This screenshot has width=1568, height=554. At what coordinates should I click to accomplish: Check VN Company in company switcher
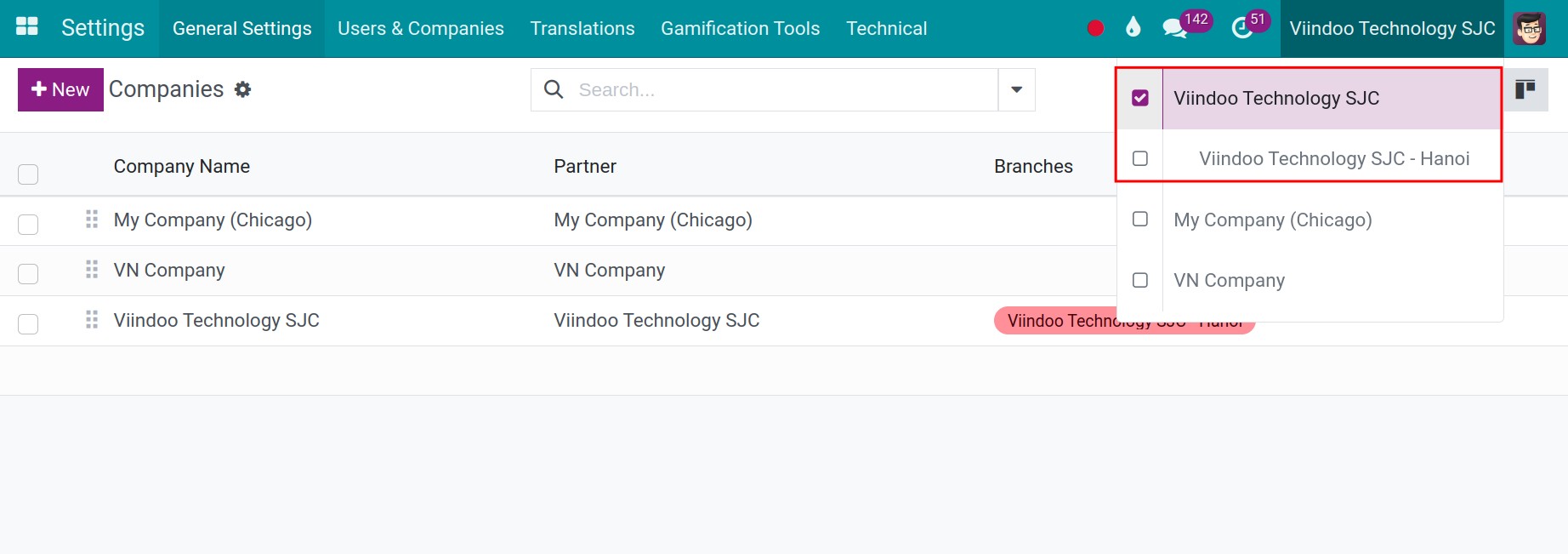point(1140,280)
